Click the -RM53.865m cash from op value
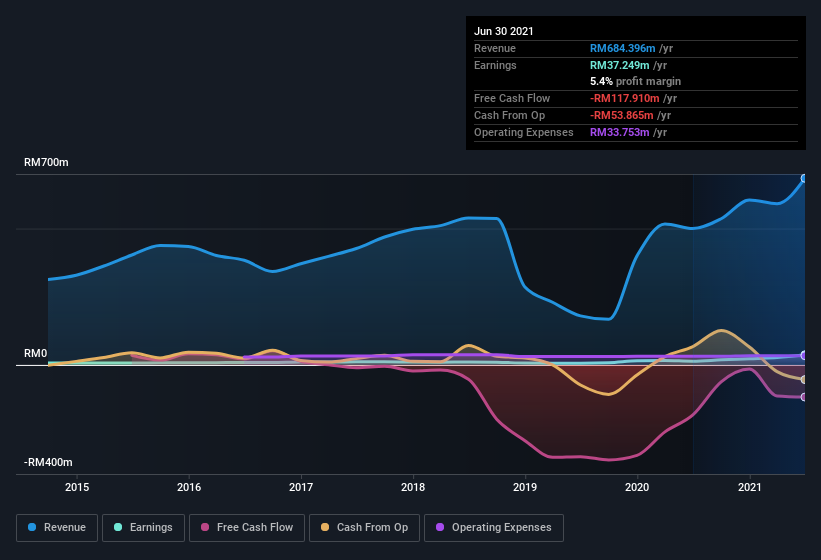 pos(622,115)
